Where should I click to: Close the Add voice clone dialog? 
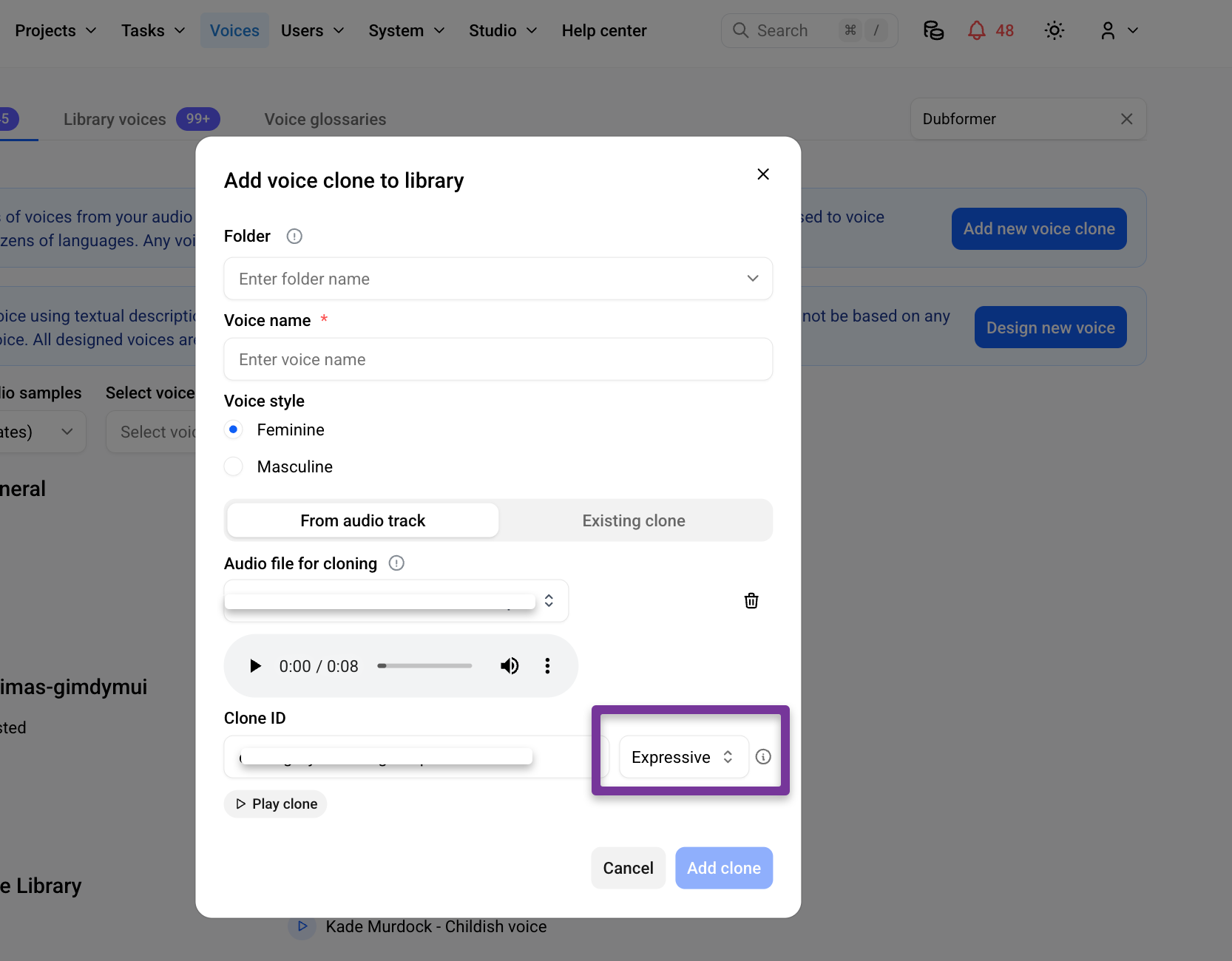(x=763, y=174)
